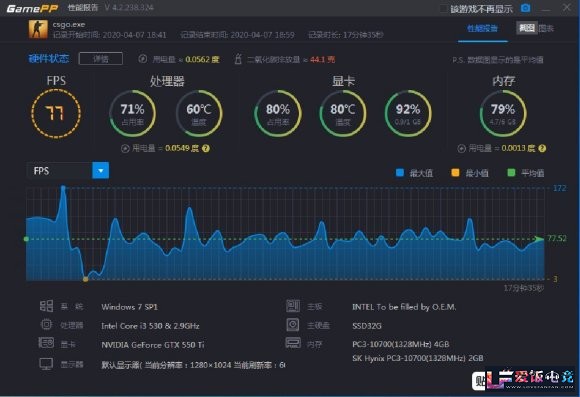580x397 pixels.
Task: Click the question mark after 0.0013 度
Action: tap(542, 149)
